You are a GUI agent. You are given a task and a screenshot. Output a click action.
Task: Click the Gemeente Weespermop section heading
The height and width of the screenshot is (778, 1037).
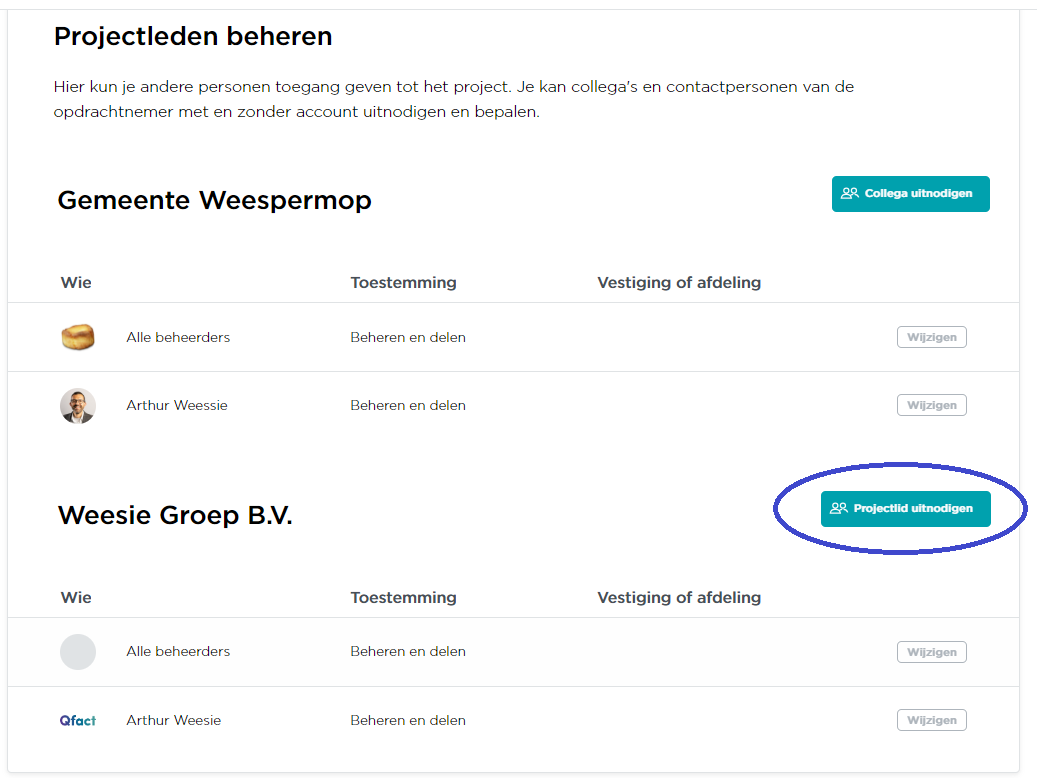click(x=215, y=200)
